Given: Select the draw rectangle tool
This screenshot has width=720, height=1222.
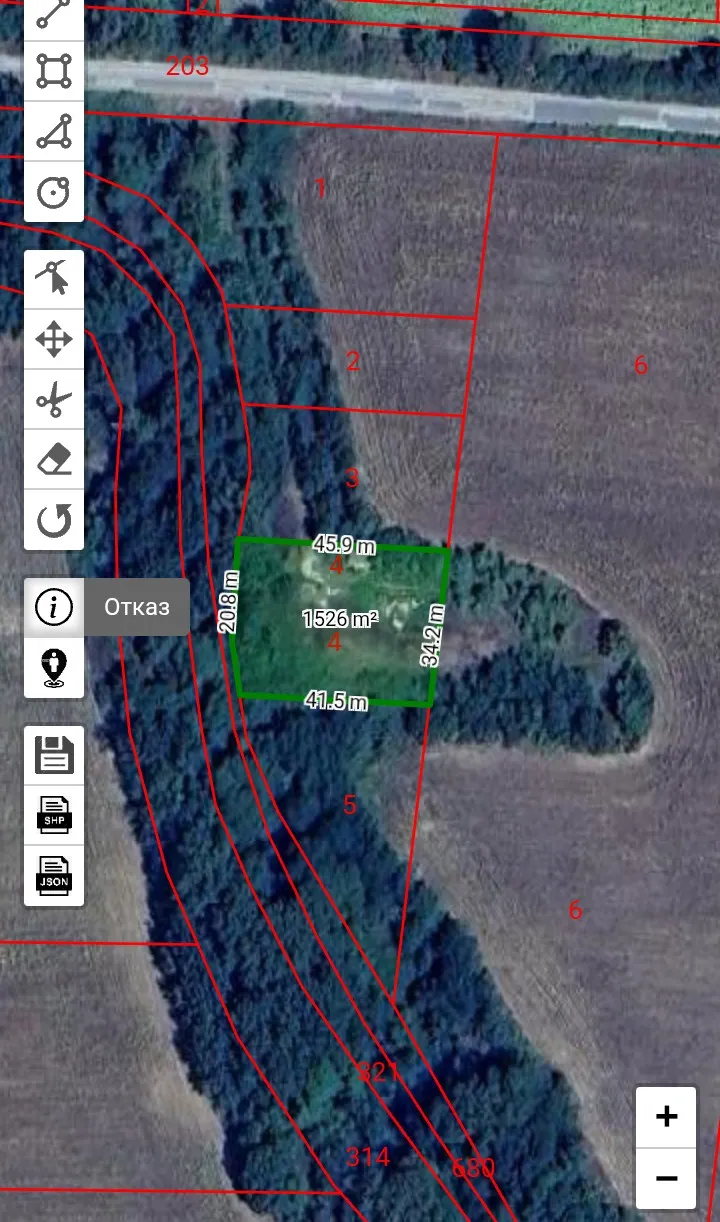Looking at the screenshot, I should point(54,71).
